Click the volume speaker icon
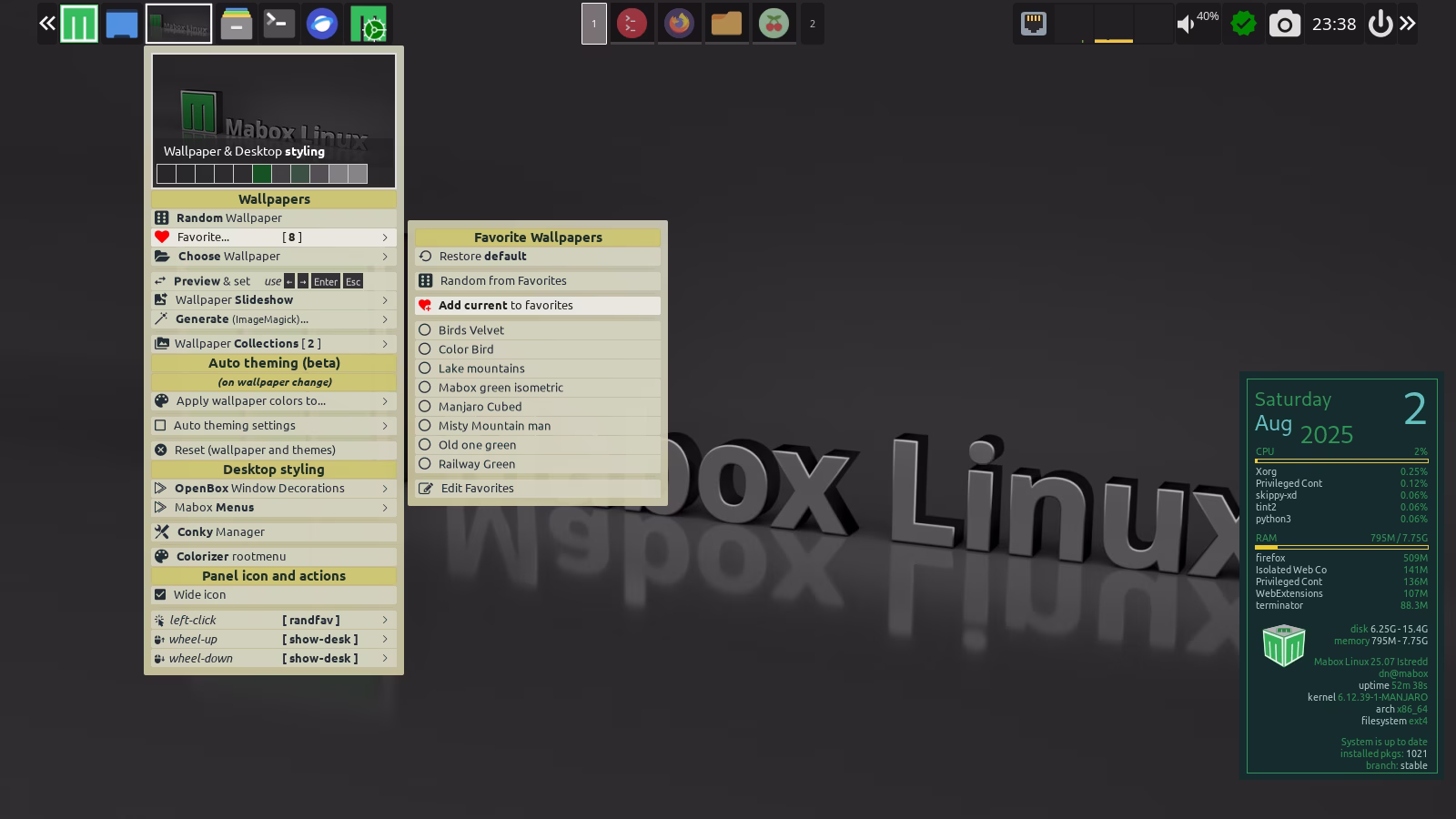 (1185, 25)
